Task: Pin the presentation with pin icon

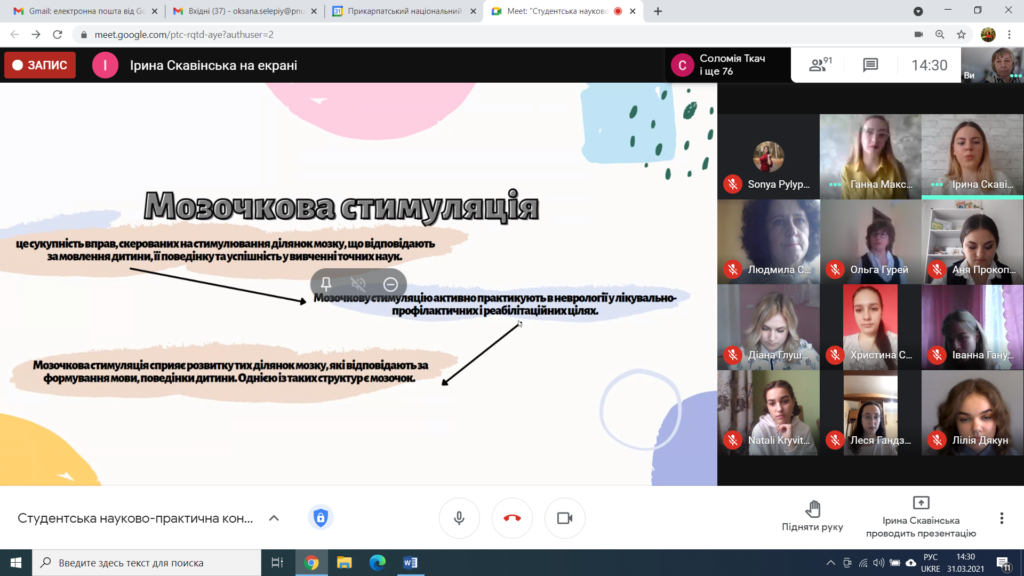Action: (326, 284)
